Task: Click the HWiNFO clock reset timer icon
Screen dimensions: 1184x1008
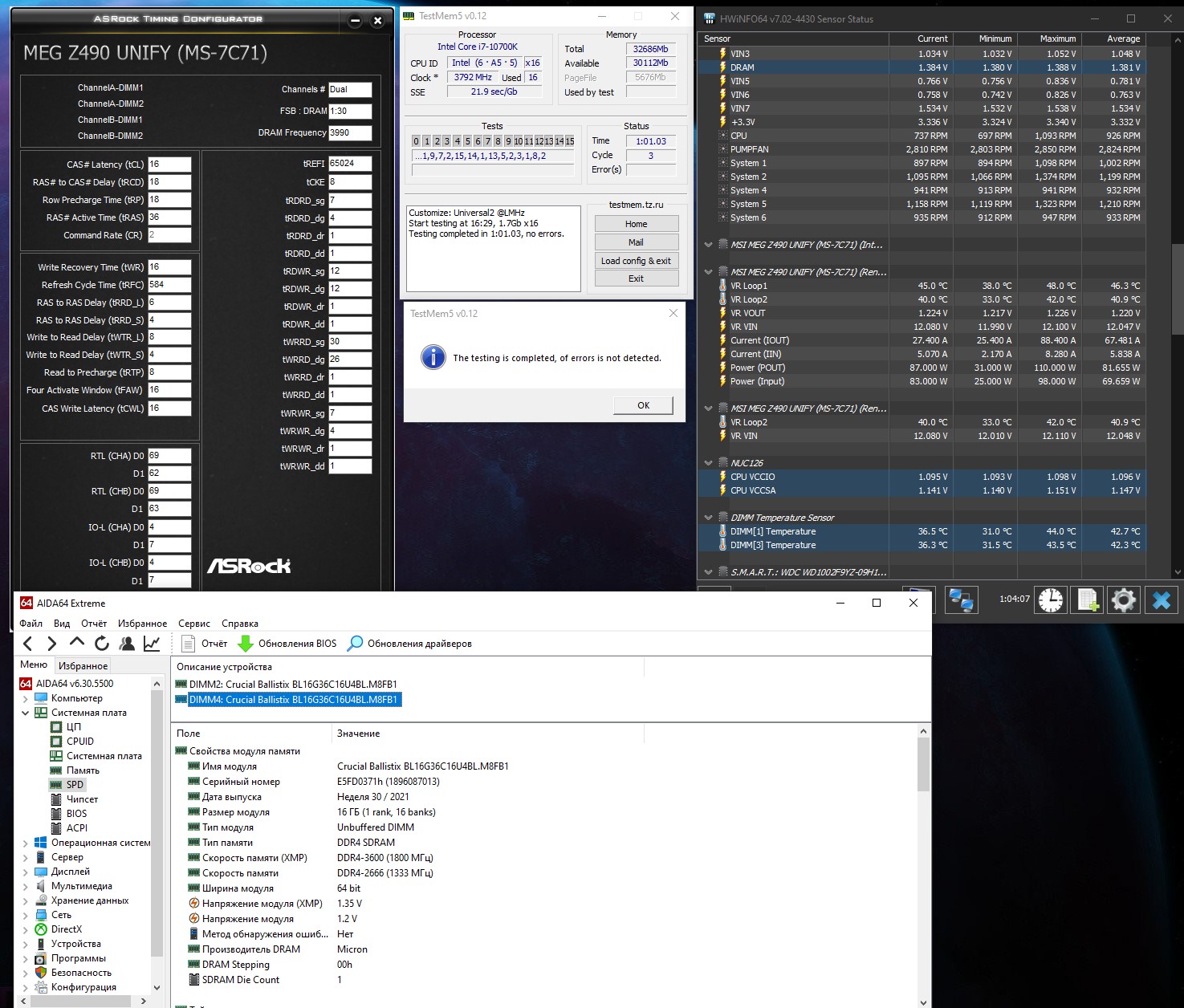Action: (1050, 600)
